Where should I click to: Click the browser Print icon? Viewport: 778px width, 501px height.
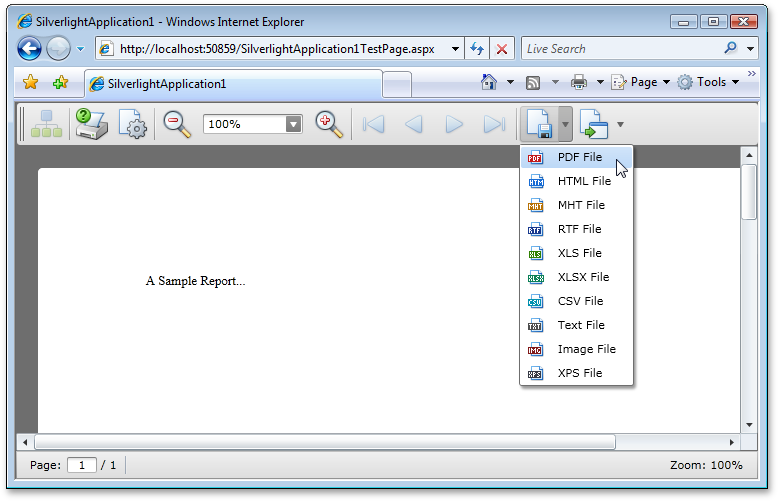click(x=579, y=82)
